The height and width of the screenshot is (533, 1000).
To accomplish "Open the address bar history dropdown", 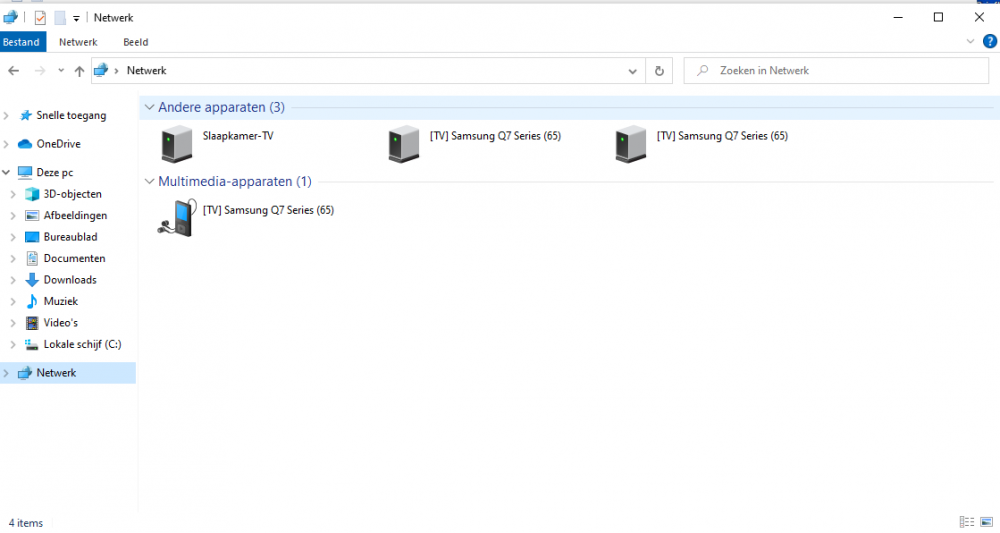I will 632,71.
